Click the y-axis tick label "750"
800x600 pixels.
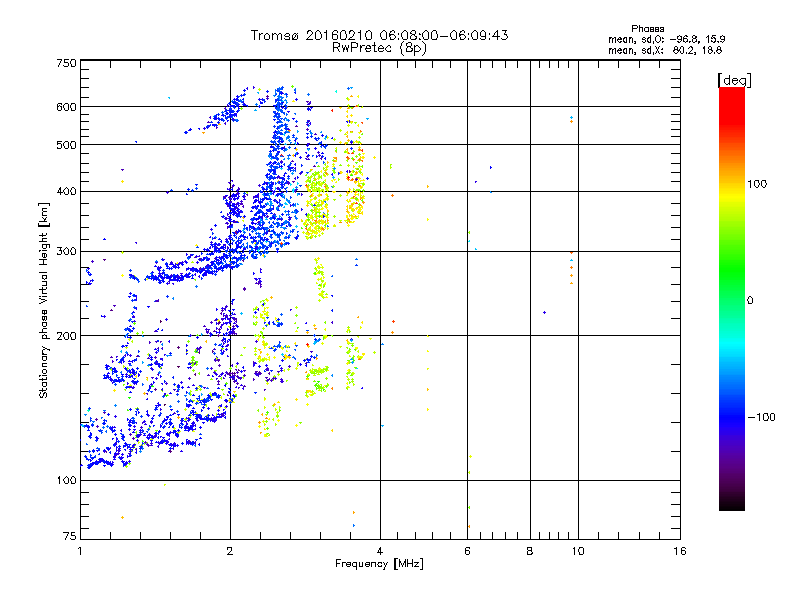click(66, 63)
